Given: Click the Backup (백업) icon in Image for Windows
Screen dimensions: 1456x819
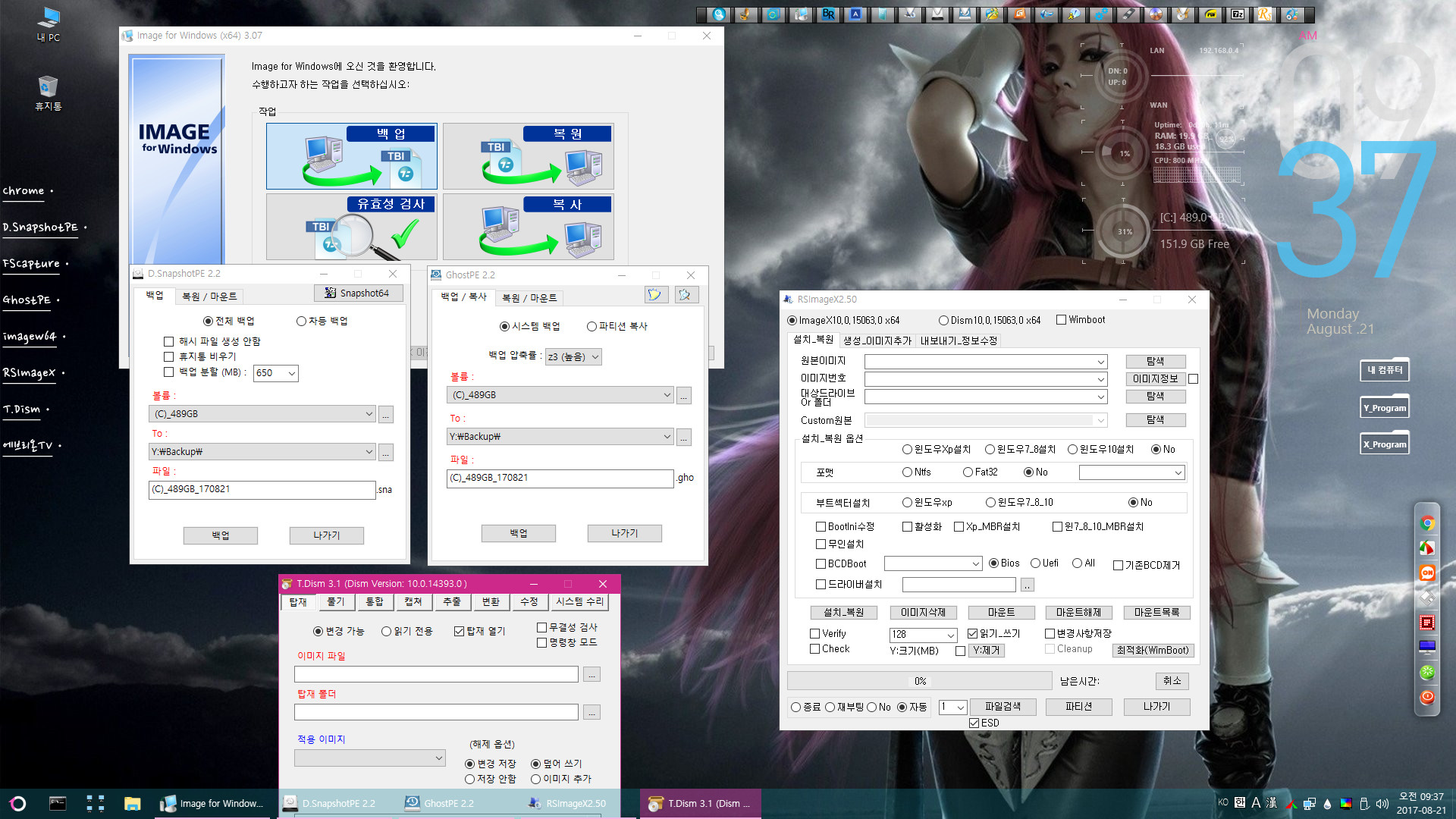Looking at the screenshot, I should click(x=352, y=156).
